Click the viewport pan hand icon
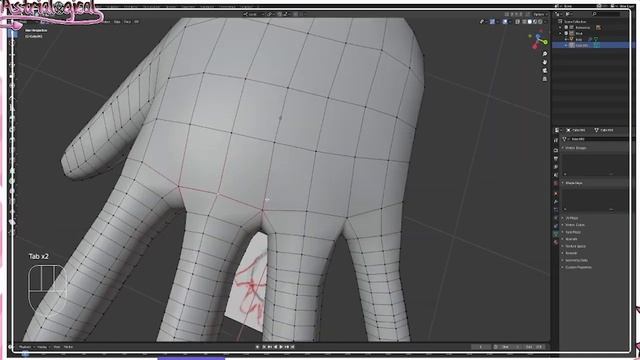The height and width of the screenshot is (360, 640). click(x=544, y=62)
